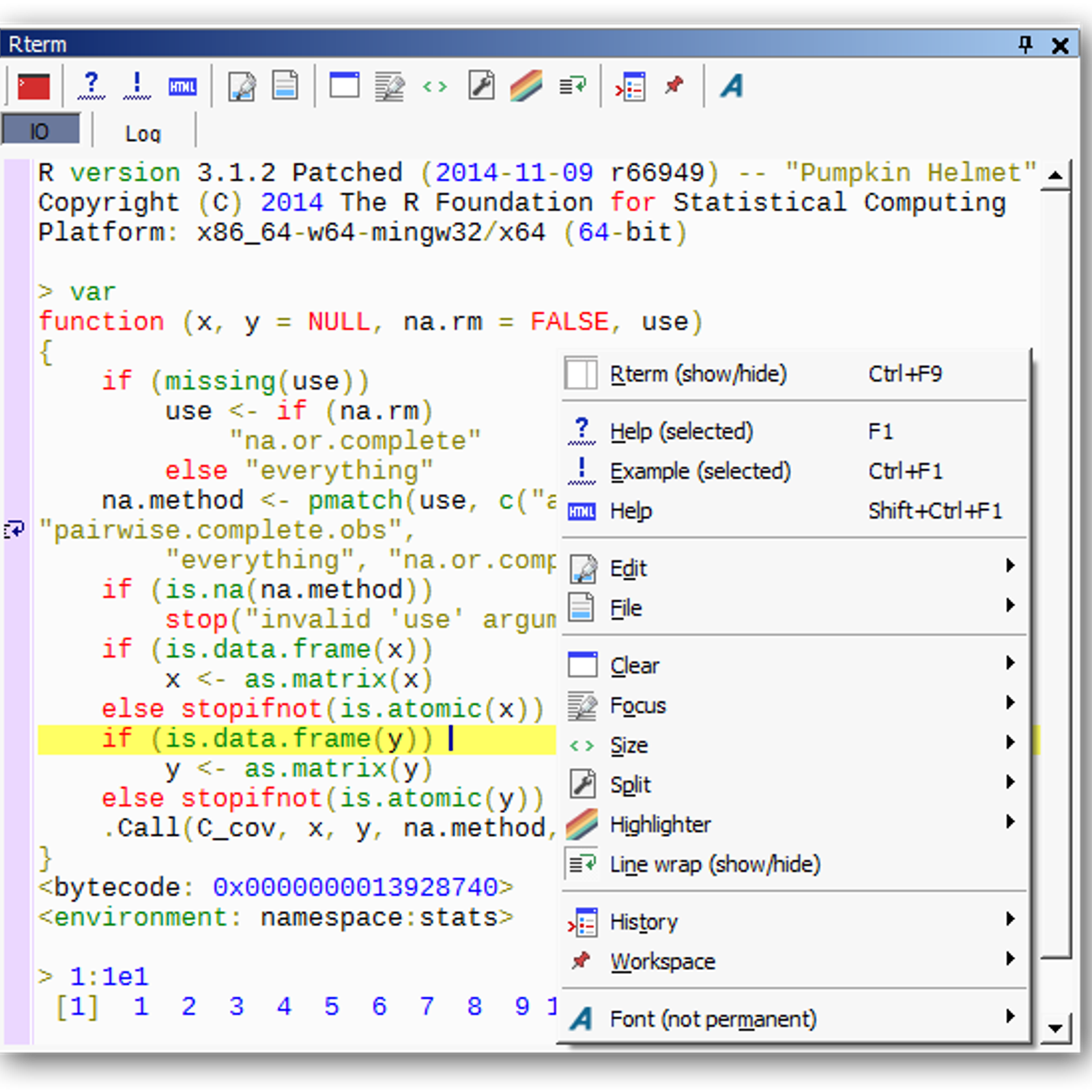Click the Highlighter rainbow toolbar icon

526,86
